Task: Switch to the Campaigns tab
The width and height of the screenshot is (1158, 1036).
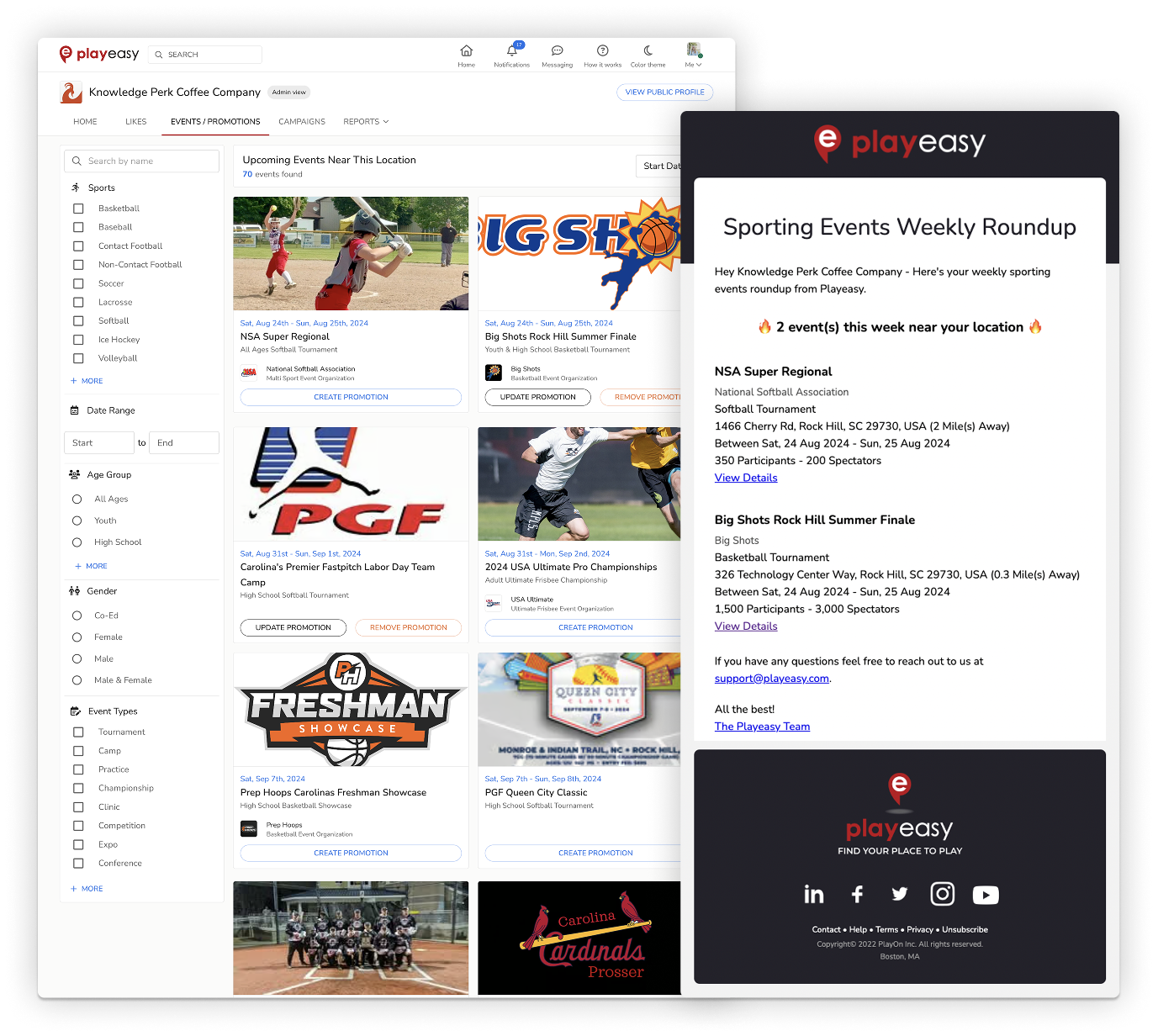Action: click(302, 122)
